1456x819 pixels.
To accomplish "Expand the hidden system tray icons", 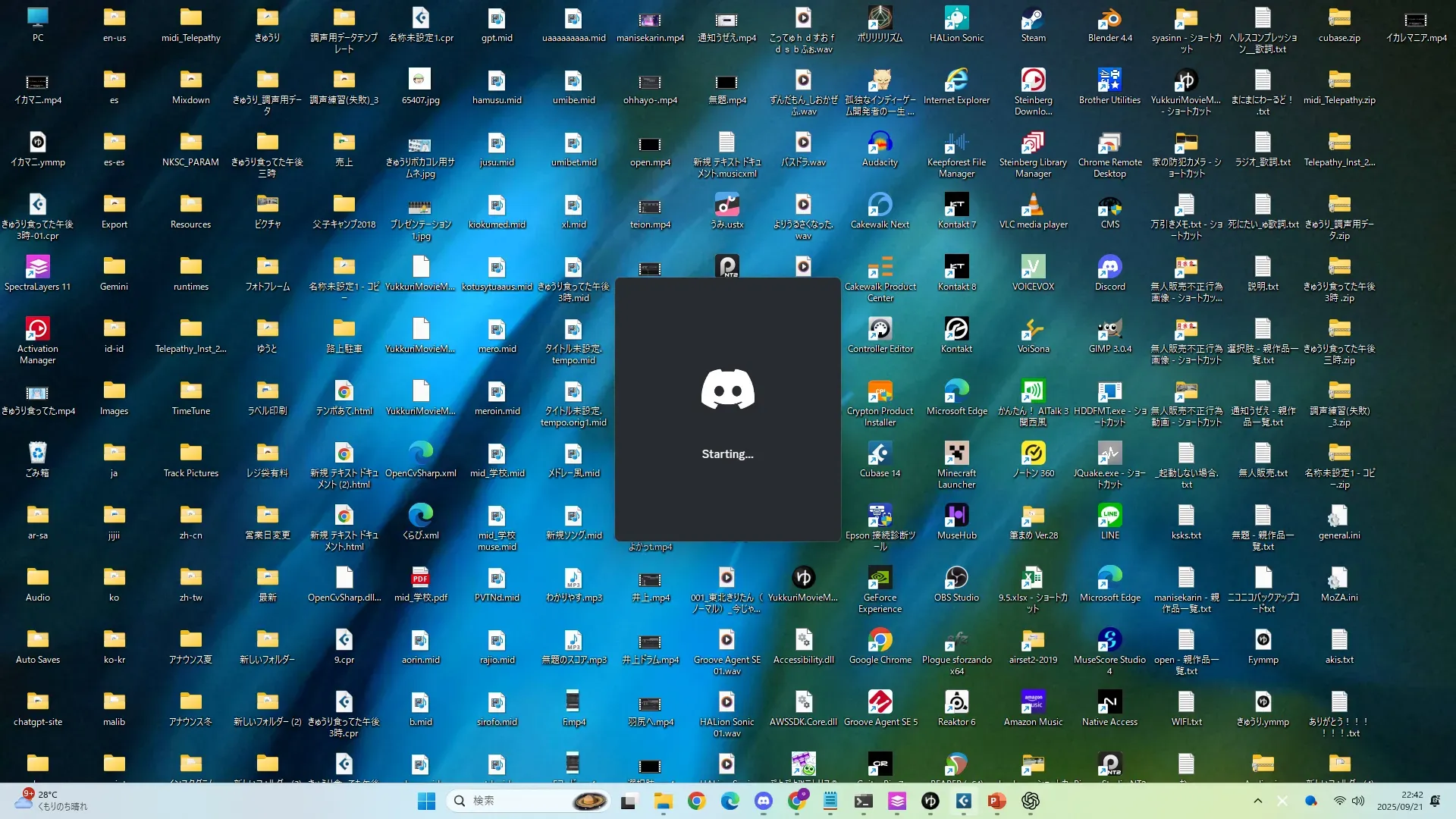I will pos(1257,801).
